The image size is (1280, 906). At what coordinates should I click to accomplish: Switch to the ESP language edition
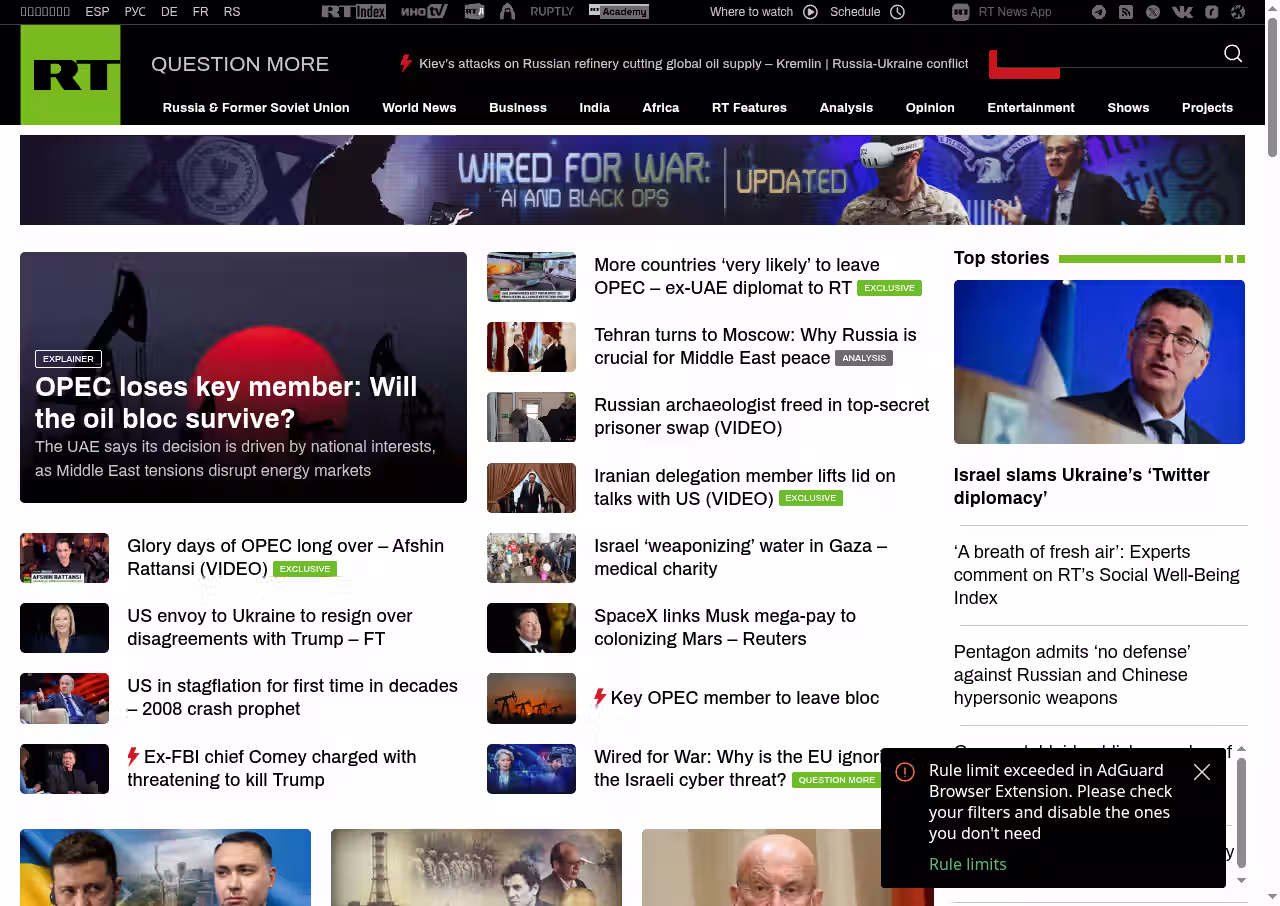coord(97,12)
